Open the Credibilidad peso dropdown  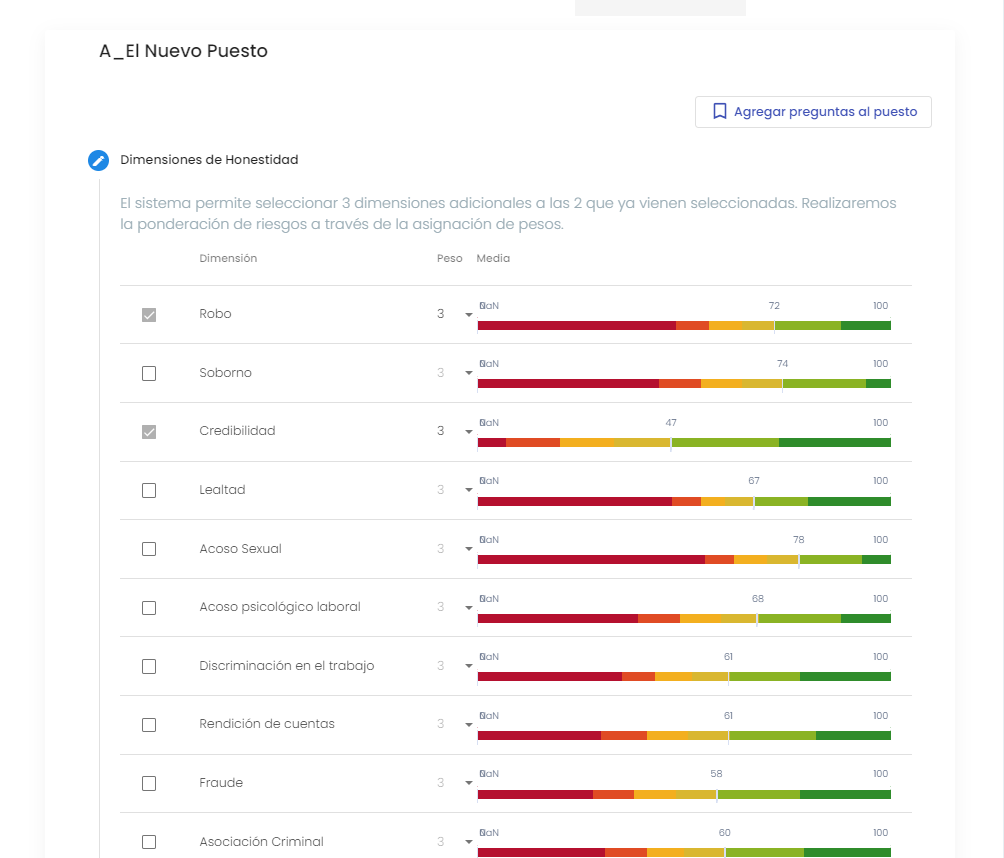click(468, 432)
